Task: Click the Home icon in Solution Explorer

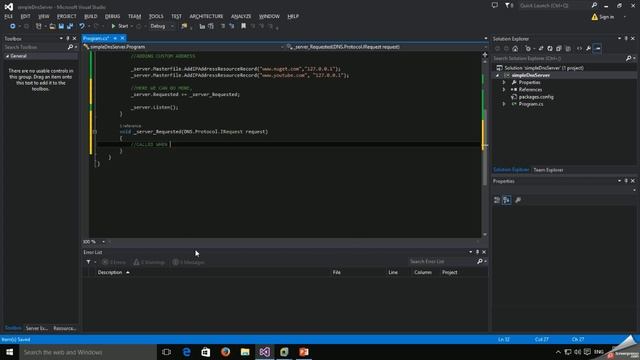Action: [x=515, y=49]
